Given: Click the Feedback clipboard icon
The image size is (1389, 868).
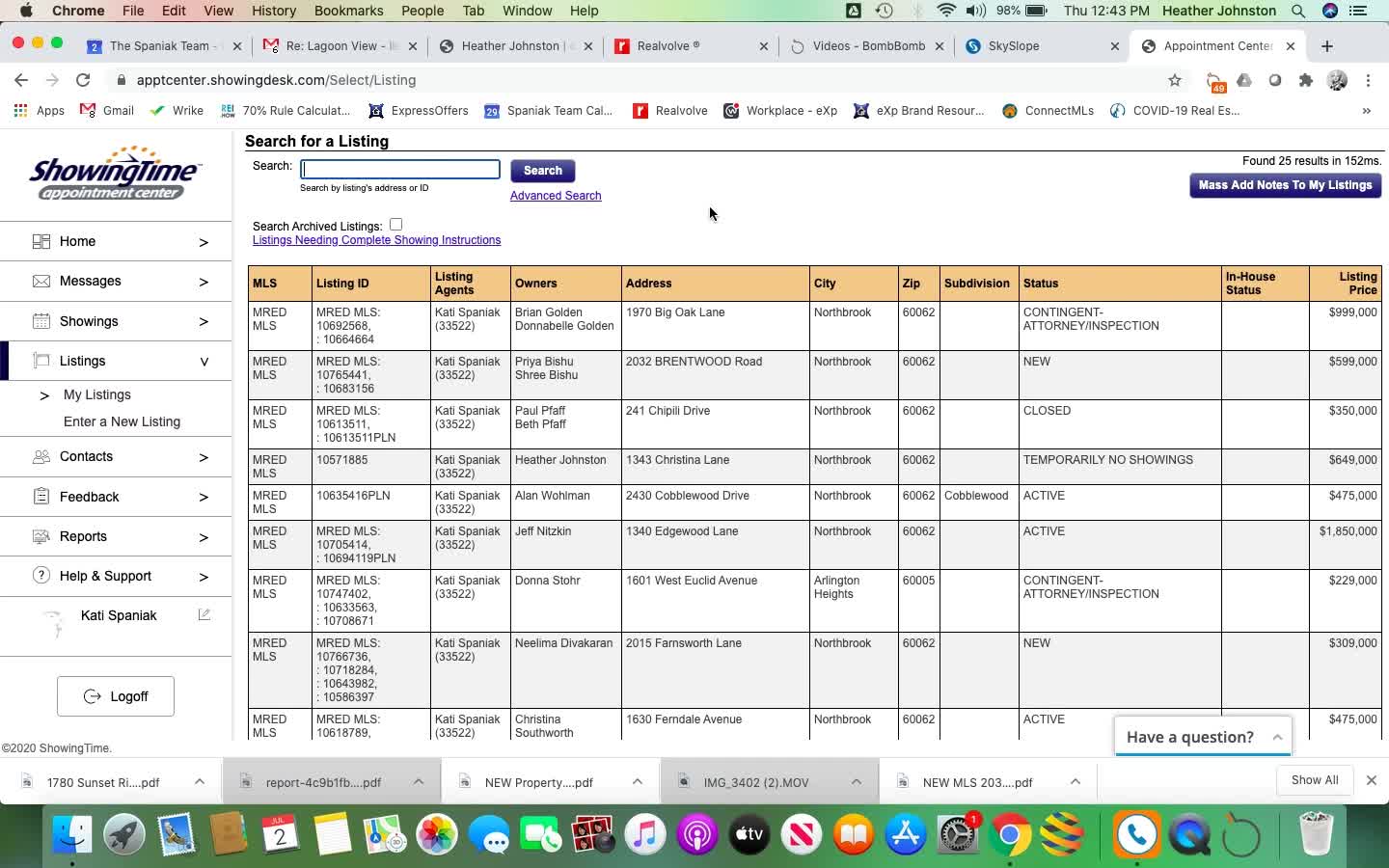Looking at the screenshot, I should [x=41, y=497].
